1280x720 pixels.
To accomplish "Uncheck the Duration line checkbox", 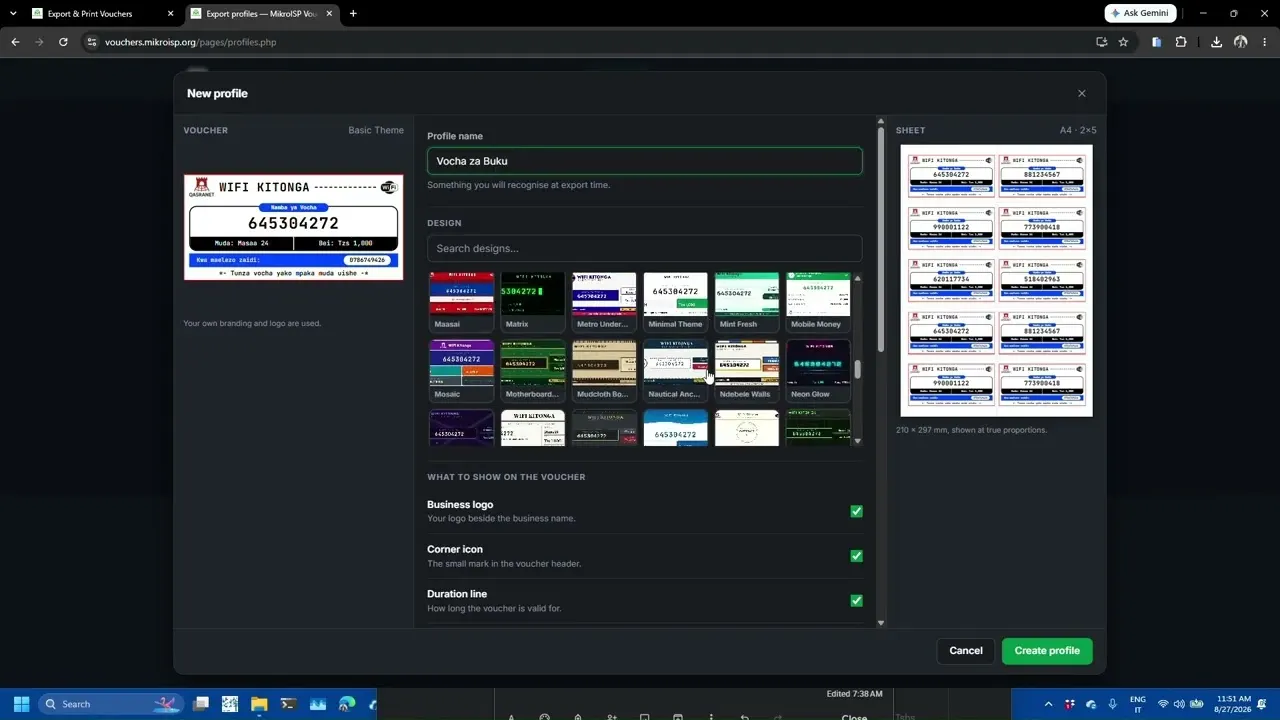I will 856,601.
